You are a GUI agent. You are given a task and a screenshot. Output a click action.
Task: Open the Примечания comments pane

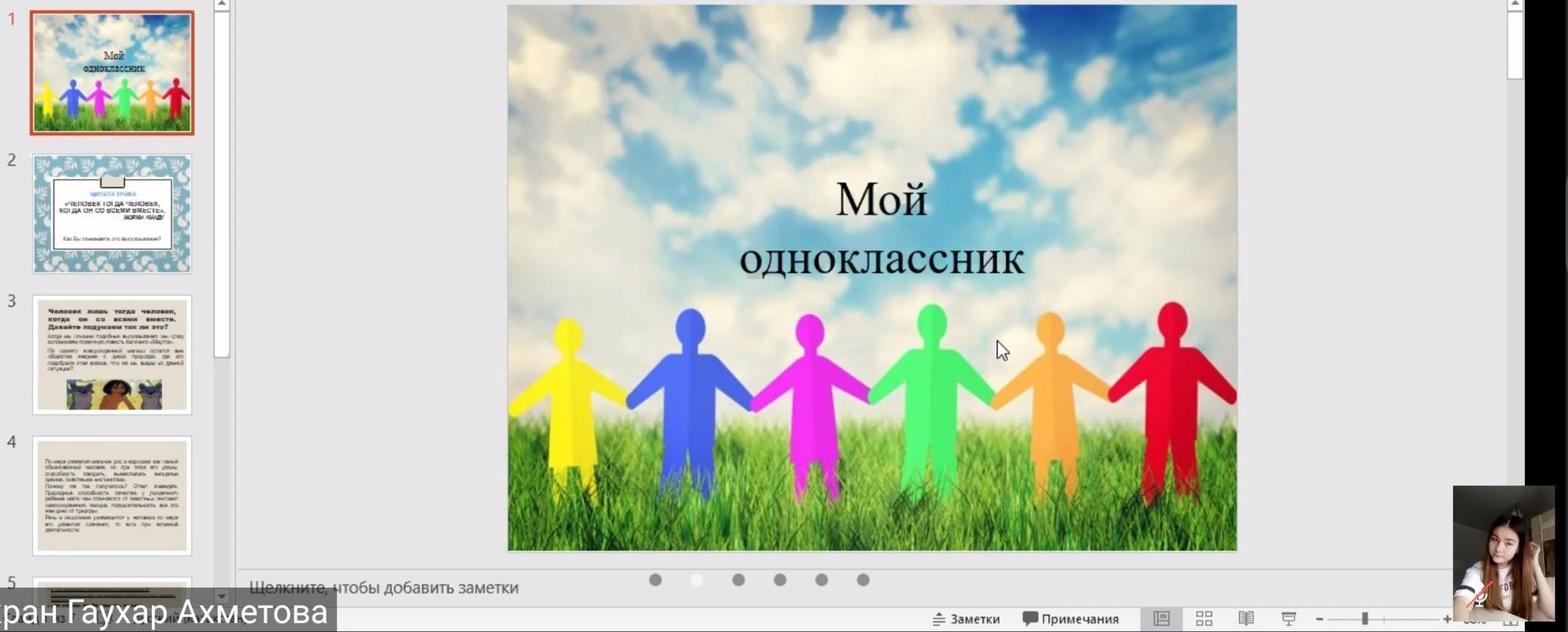1071,619
